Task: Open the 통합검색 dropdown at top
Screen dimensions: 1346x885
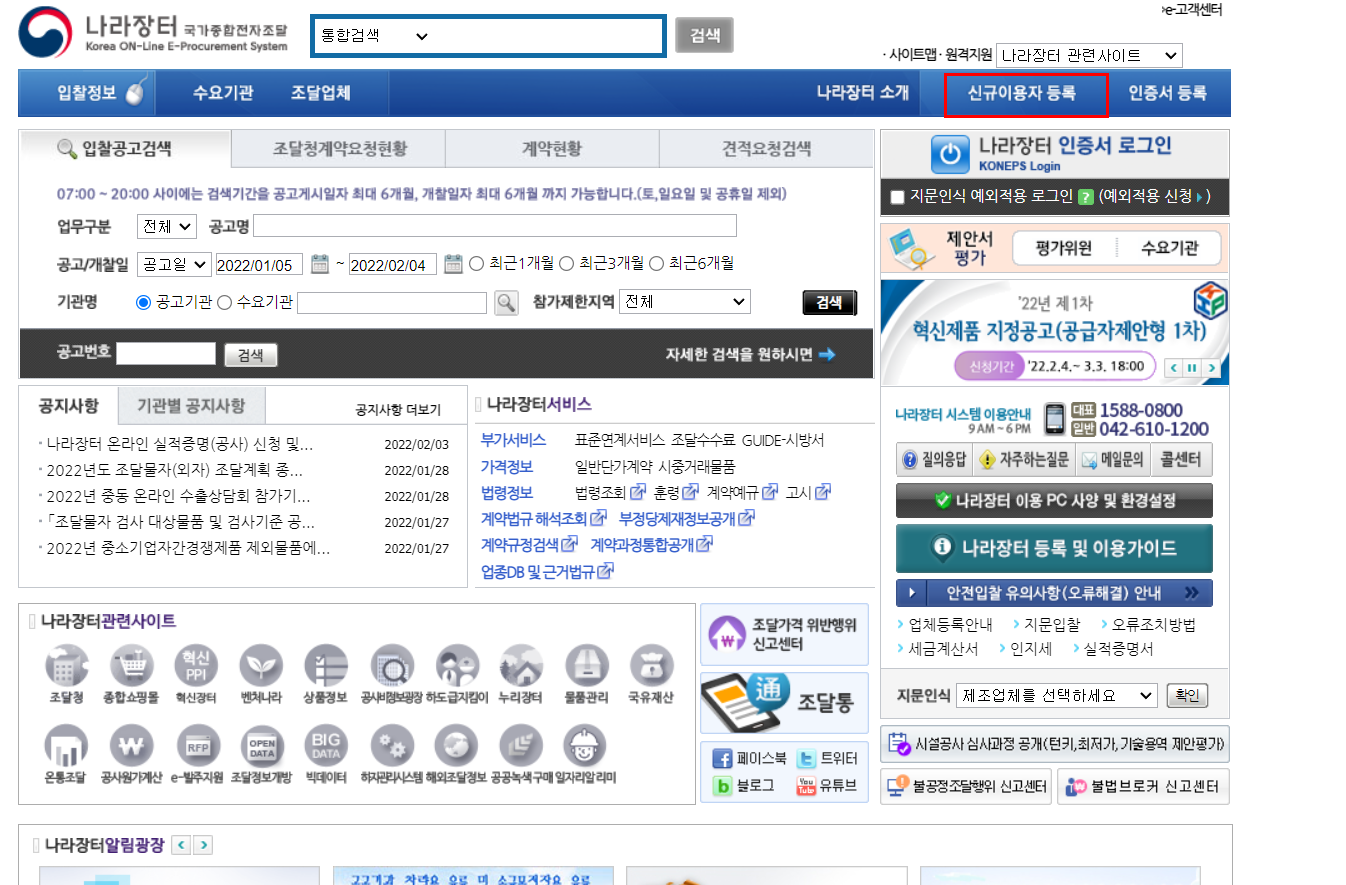Action: click(x=374, y=36)
